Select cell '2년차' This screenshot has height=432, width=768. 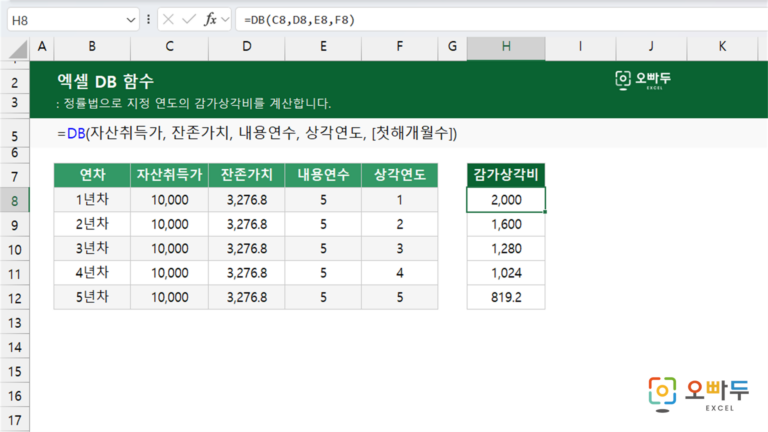point(92,224)
